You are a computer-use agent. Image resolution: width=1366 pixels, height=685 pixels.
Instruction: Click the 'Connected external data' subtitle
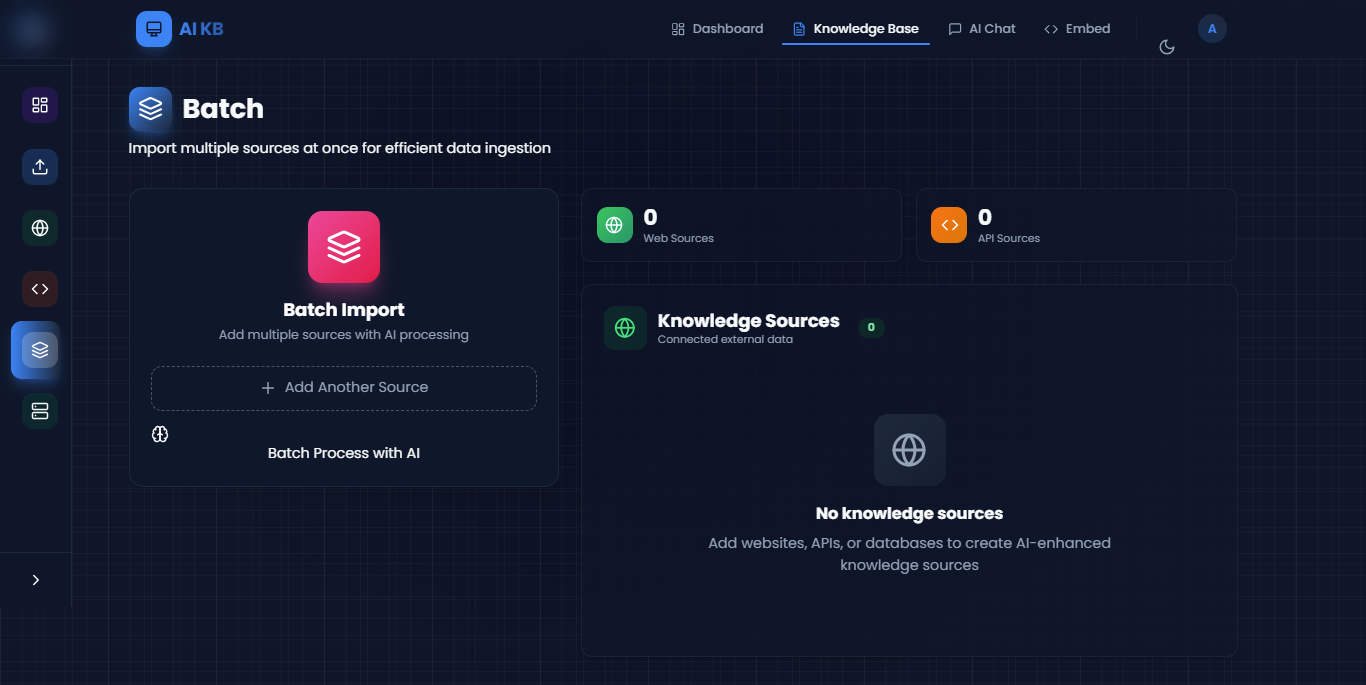[725, 339]
